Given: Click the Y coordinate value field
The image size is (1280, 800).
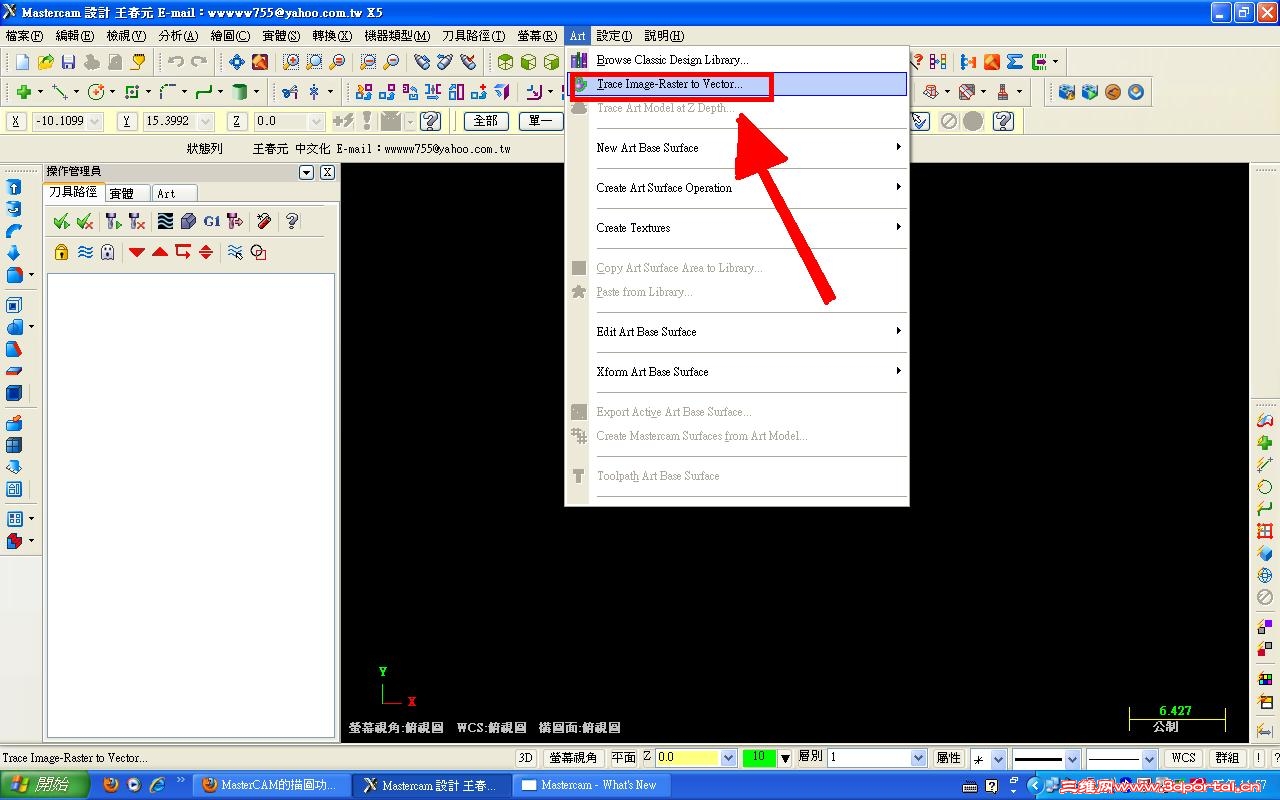Looking at the screenshot, I should tap(170, 121).
